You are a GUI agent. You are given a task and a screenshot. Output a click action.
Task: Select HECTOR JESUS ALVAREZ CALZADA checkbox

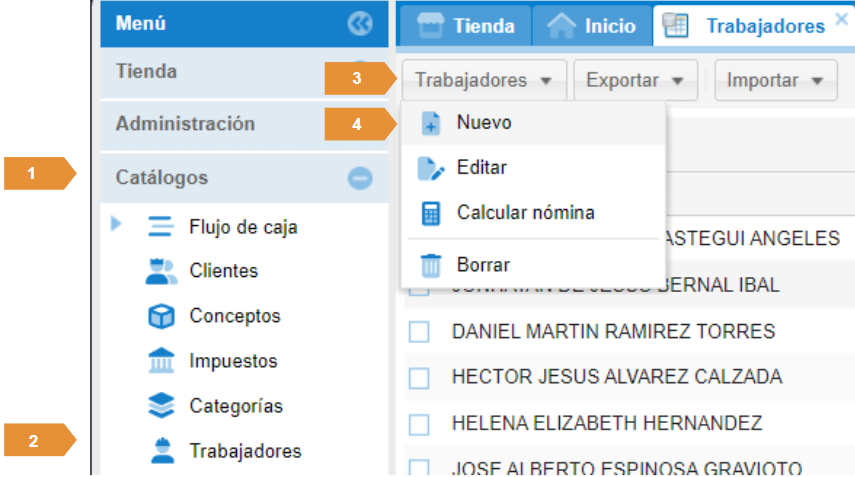pyautogui.click(x=419, y=378)
